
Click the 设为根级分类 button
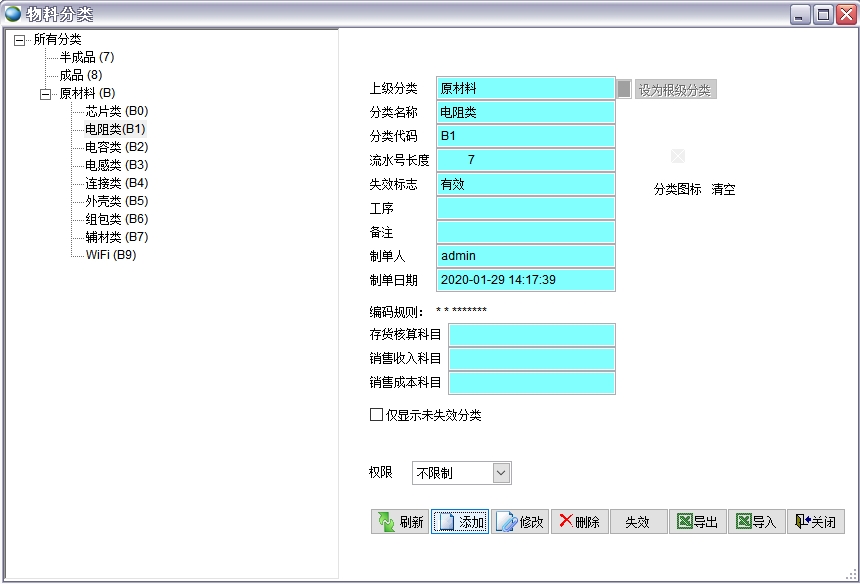(x=674, y=90)
